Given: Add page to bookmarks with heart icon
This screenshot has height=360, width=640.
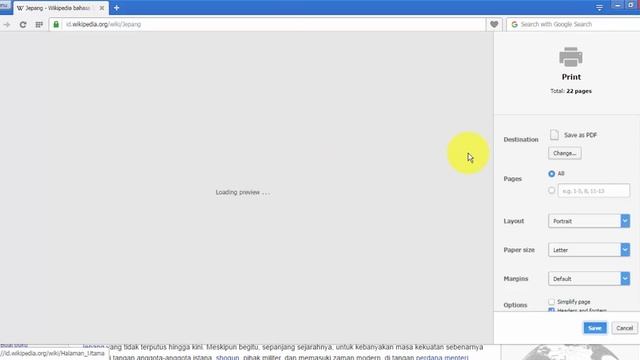Looking at the screenshot, I should (494, 24).
